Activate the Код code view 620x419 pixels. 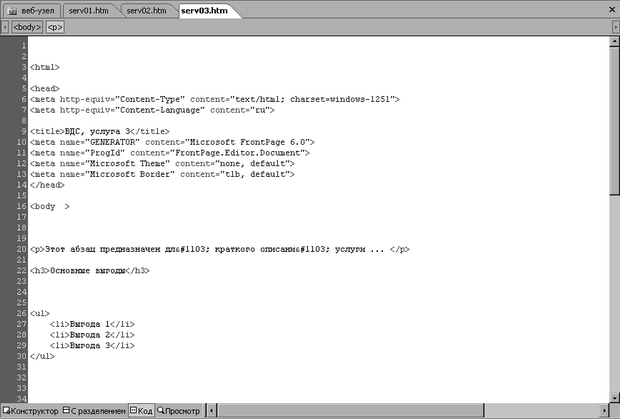(141, 411)
